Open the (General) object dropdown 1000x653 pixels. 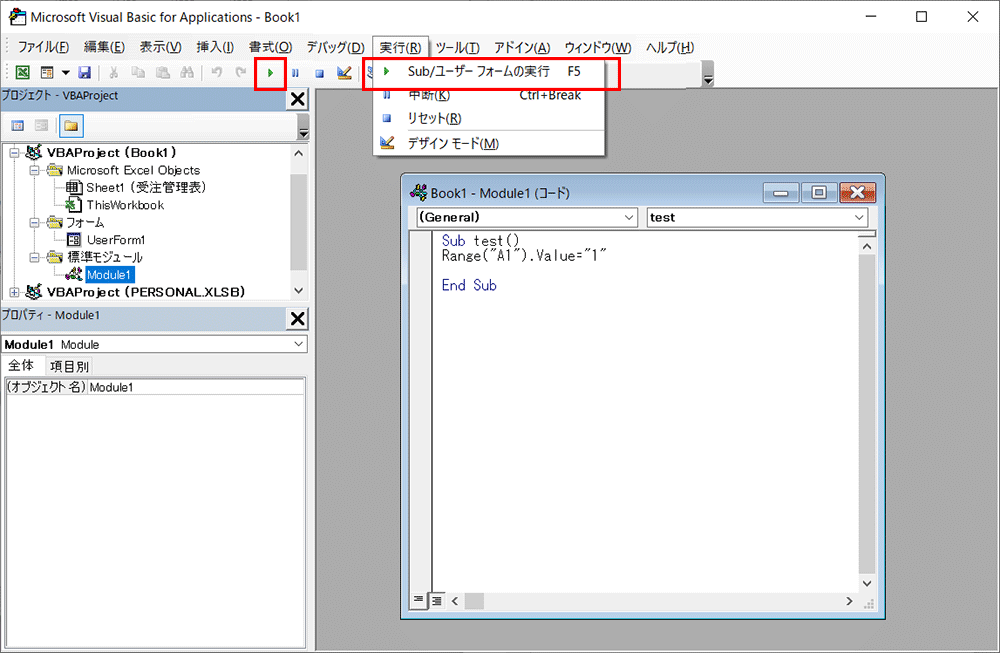click(x=628, y=217)
